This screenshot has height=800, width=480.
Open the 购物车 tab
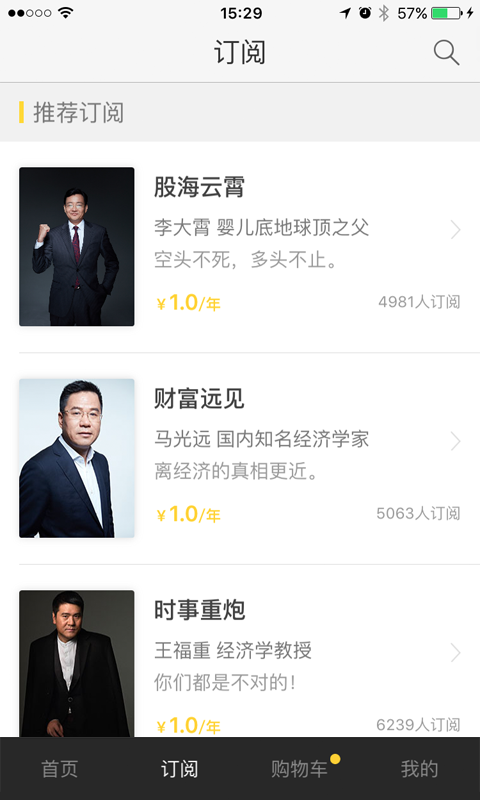coord(299,769)
